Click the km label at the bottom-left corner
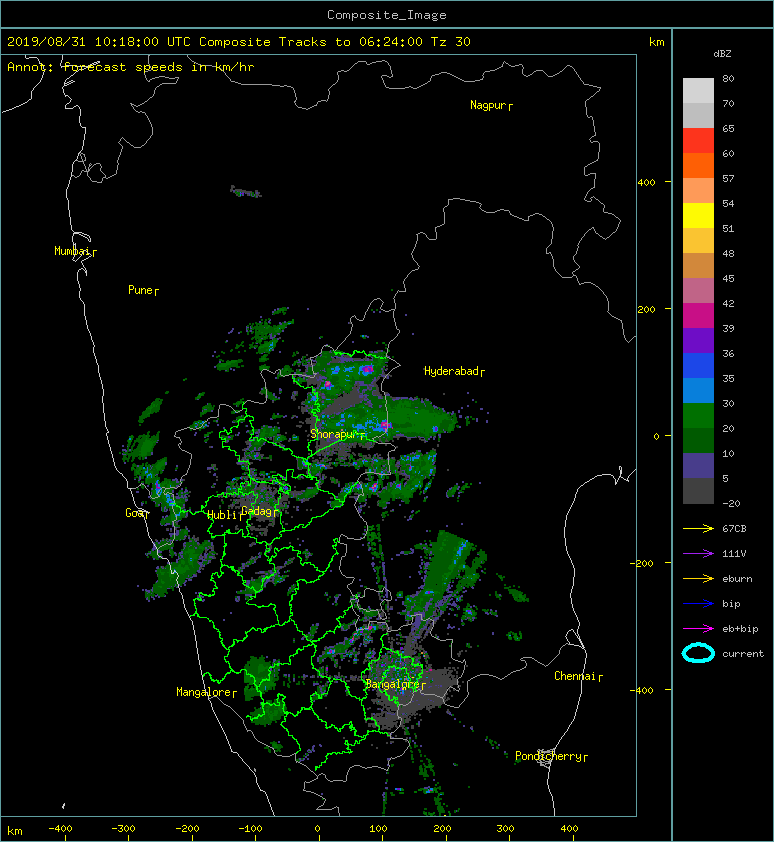774x842 pixels. [15, 831]
